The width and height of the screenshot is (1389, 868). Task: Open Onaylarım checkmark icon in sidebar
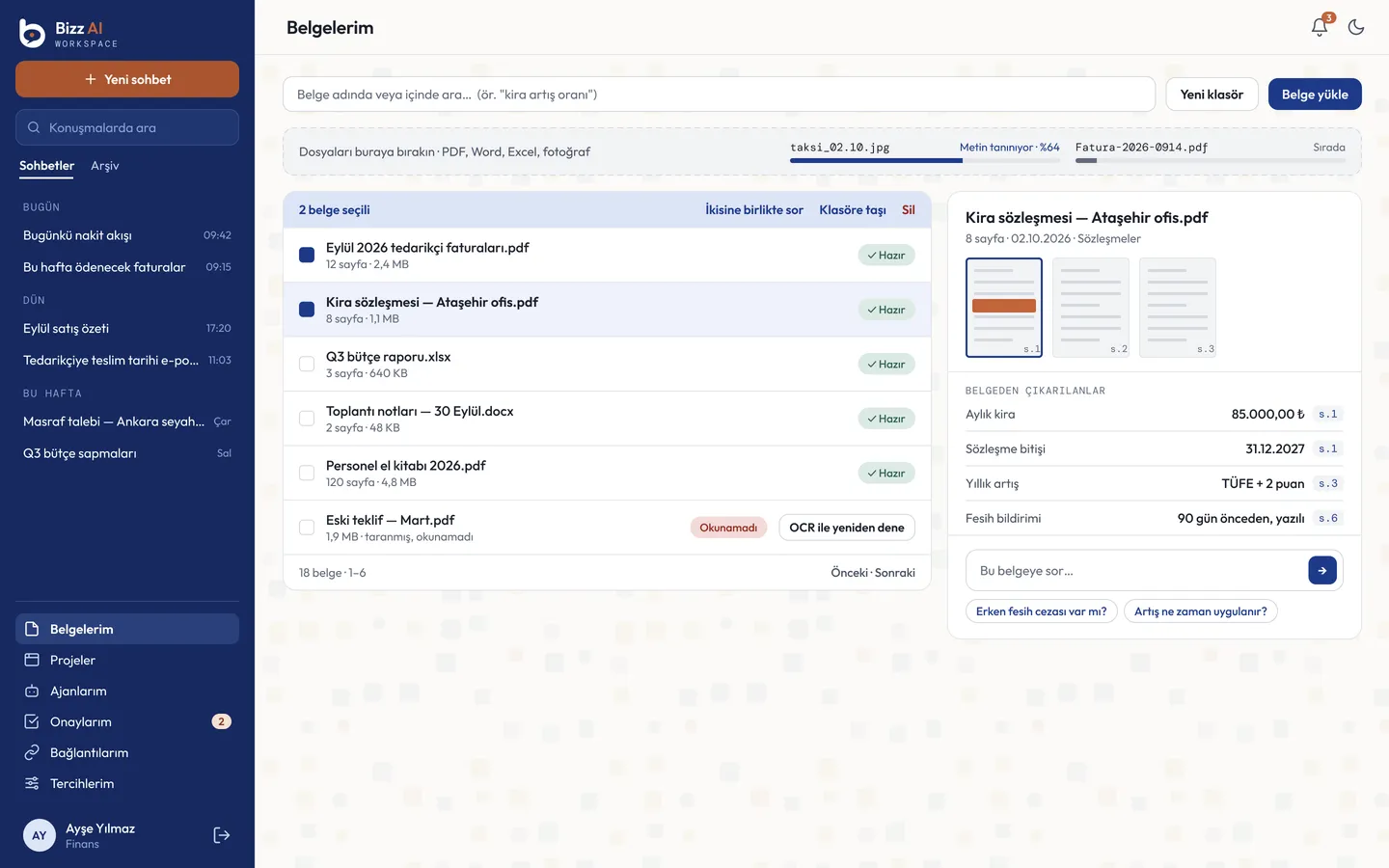[x=32, y=721]
